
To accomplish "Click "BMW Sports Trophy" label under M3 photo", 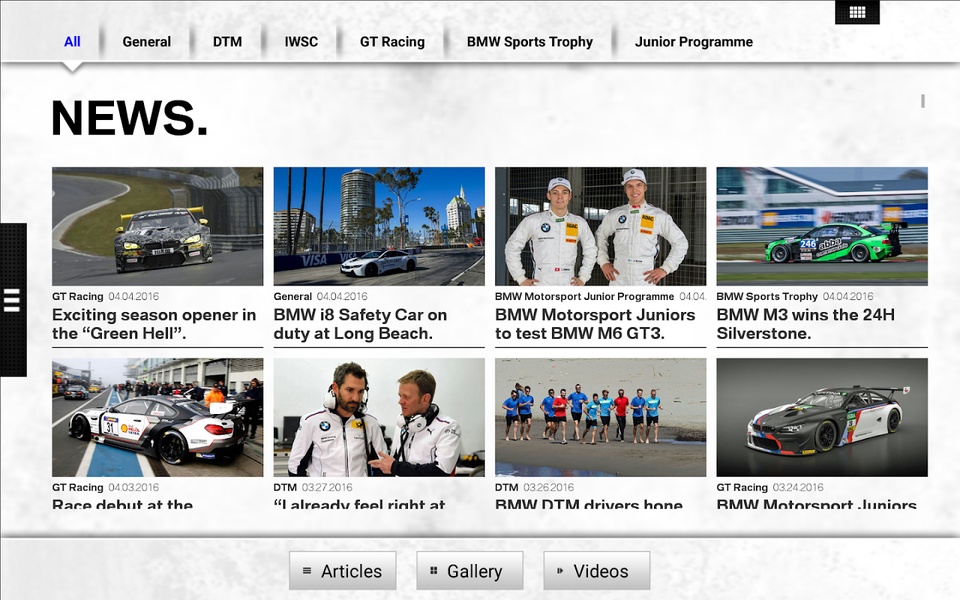I will (767, 296).
